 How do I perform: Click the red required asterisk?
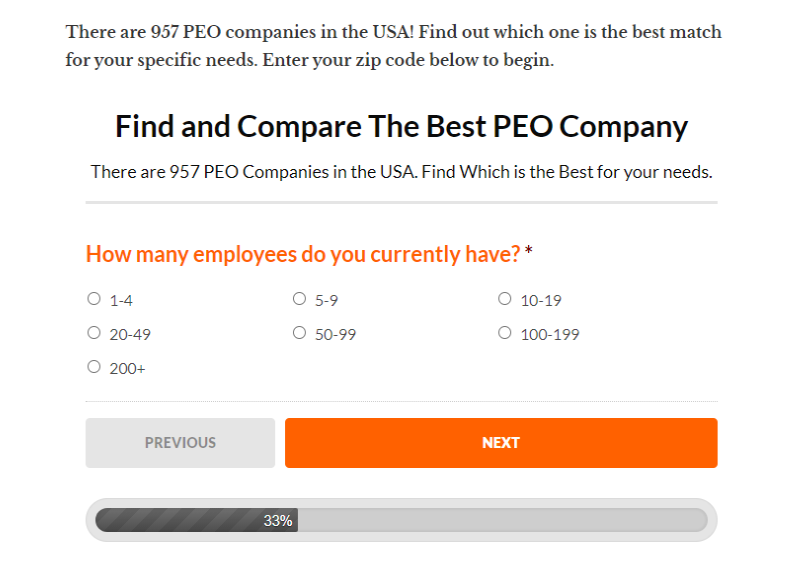[x=528, y=253]
